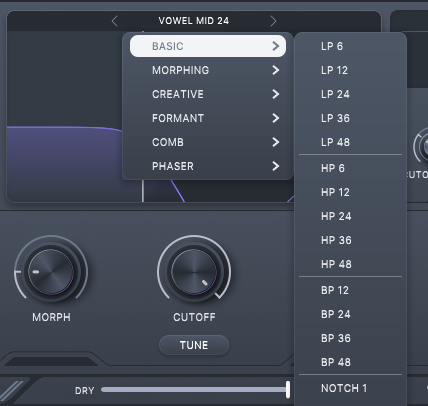Click the CUTOFF knob
The image size is (428, 406).
coord(194,272)
